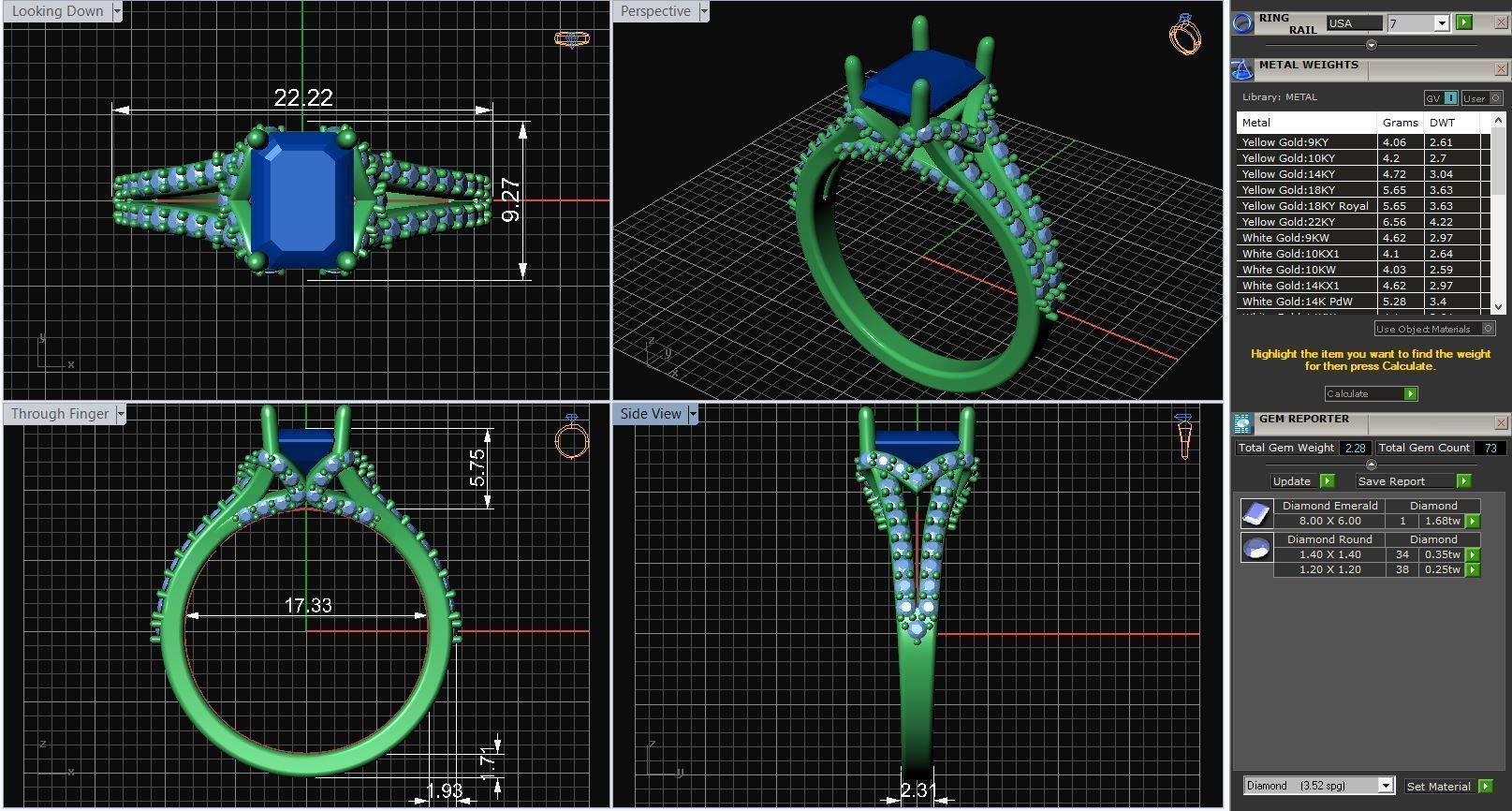Select White Gold:10KX1 row
Image resolution: width=1512 pixels, height=811 pixels.
tap(1364, 254)
